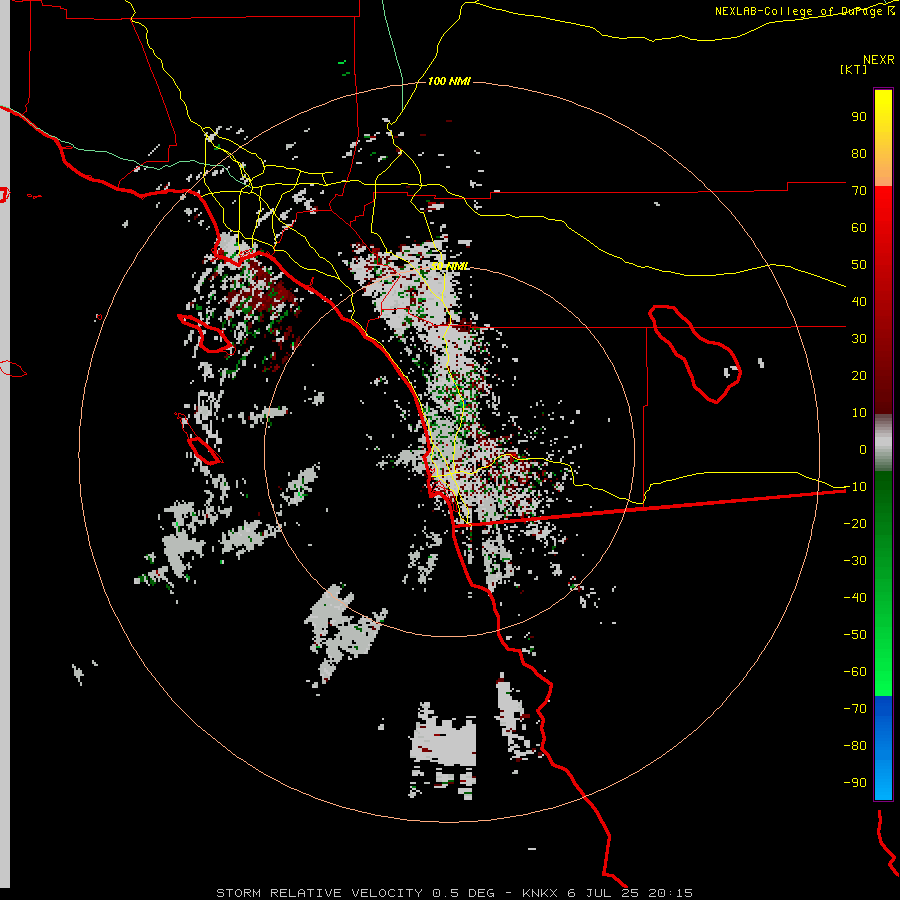Click the 70 value on velocity scale

click(x=859, y=191)
